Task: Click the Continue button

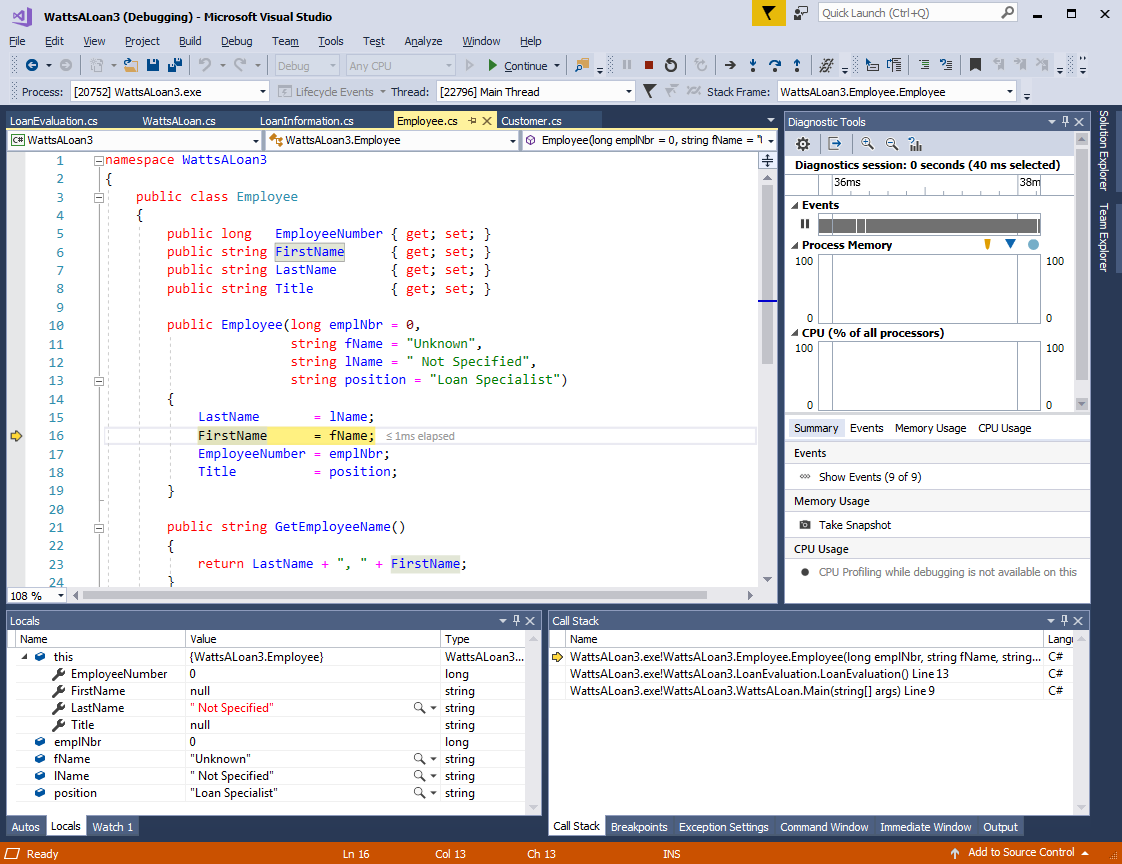Action: point(517,65)
